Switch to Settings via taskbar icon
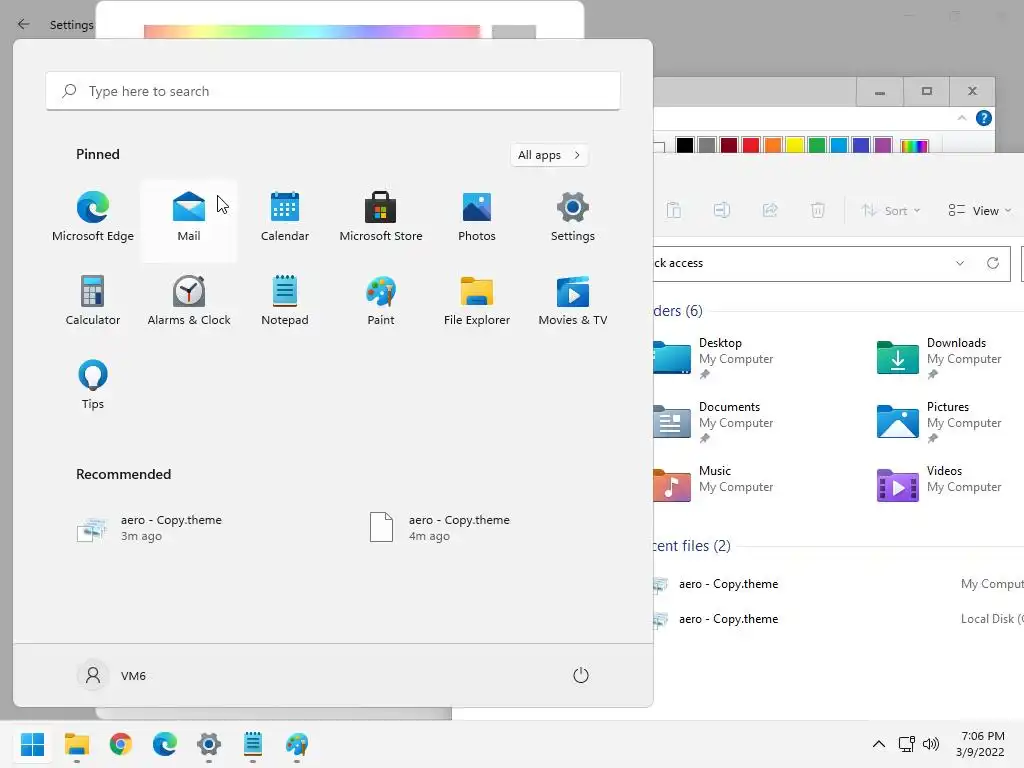This screenshot has height=768, width=1024. click(x=209, y=744)
